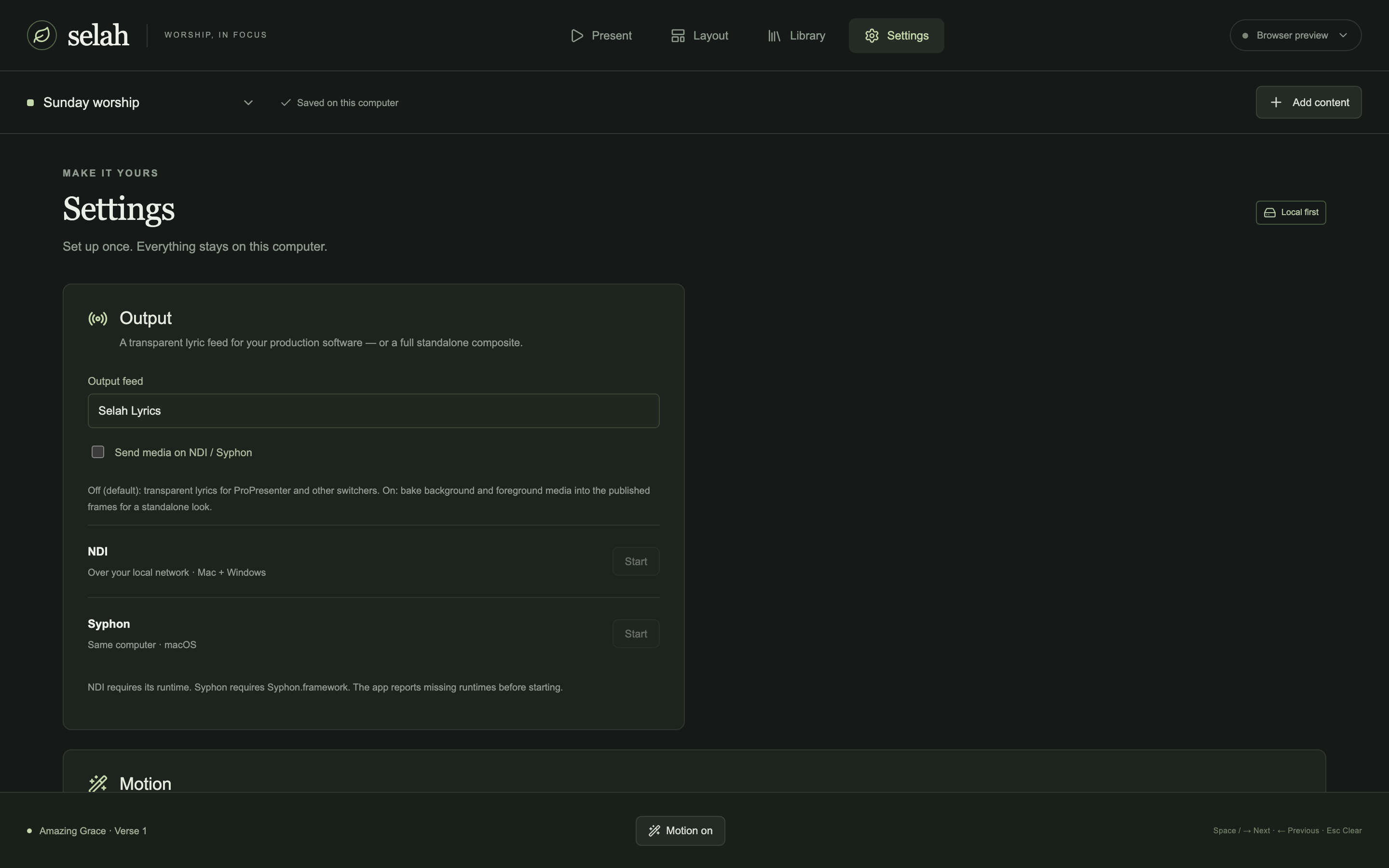Click the green dot beside Sunday worship
This screenshot has height=868, width=1389.
30,103
